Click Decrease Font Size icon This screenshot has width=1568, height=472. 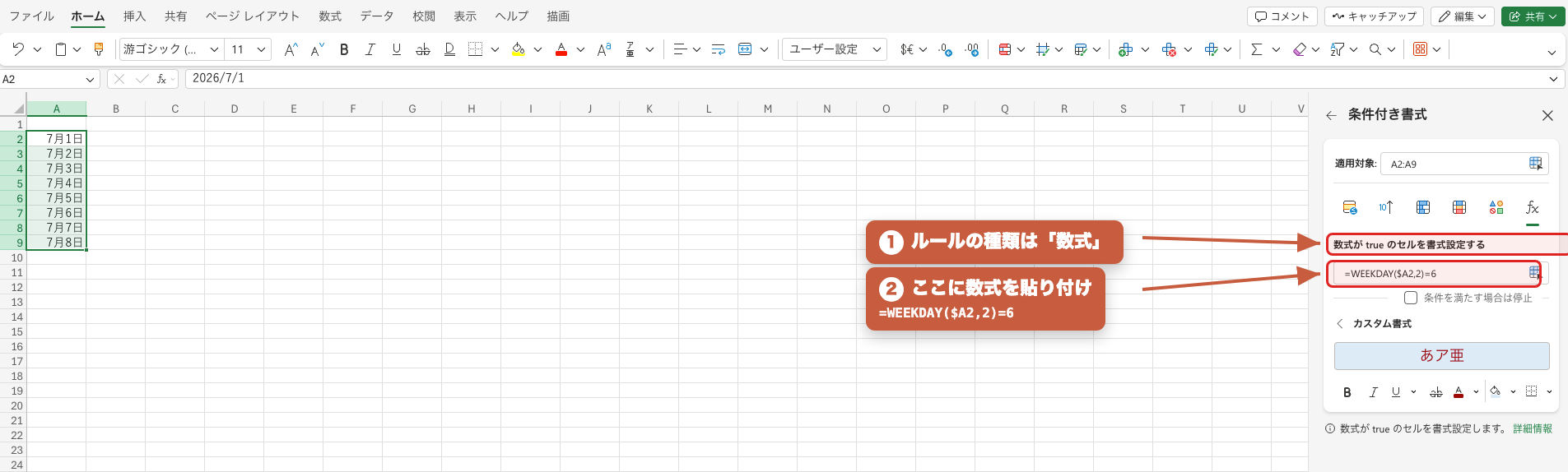pos(318,49)
